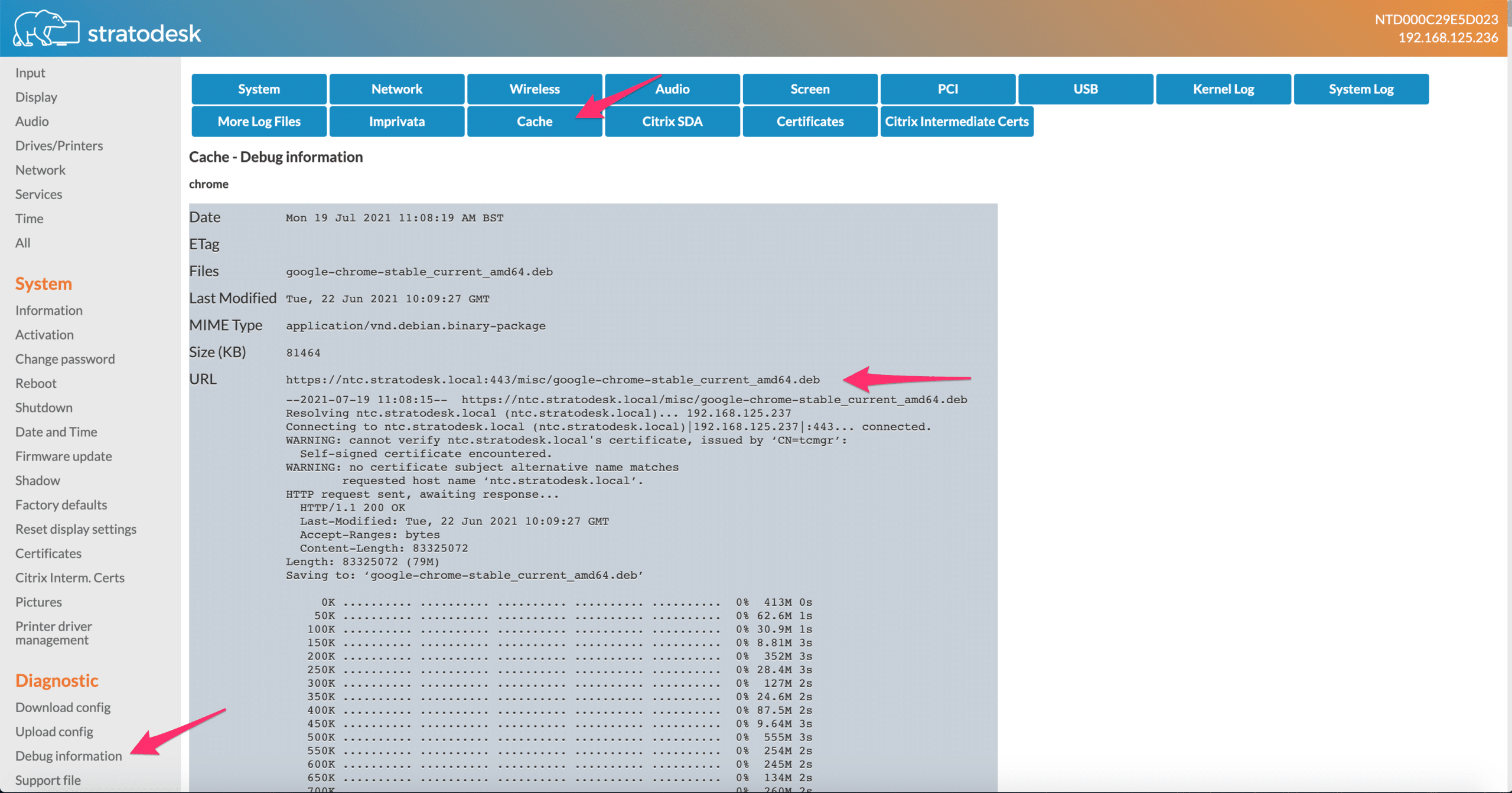Open the Network debug tab
The image size is (1512, 793).
(397, 89)
